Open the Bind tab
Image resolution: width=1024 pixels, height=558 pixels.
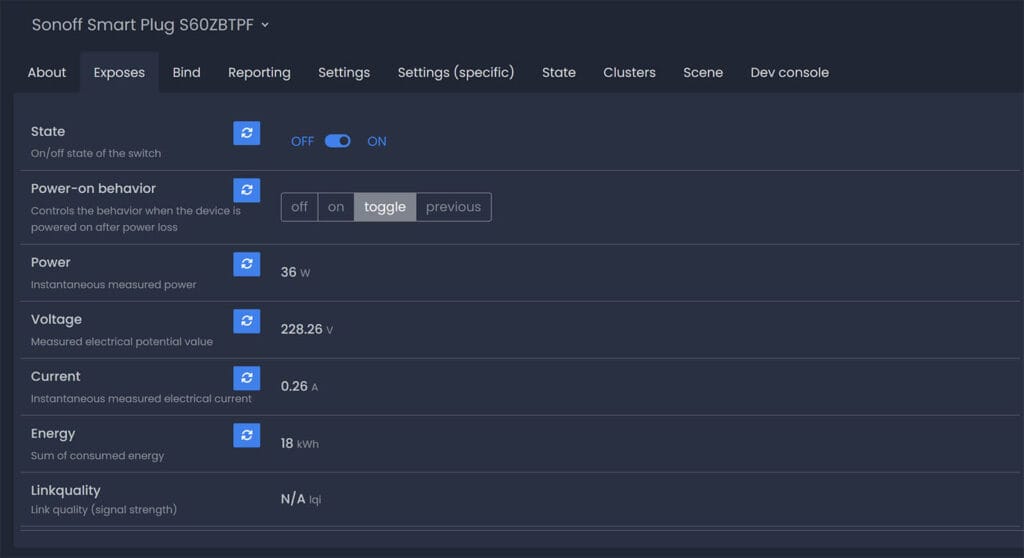(186, 73)
